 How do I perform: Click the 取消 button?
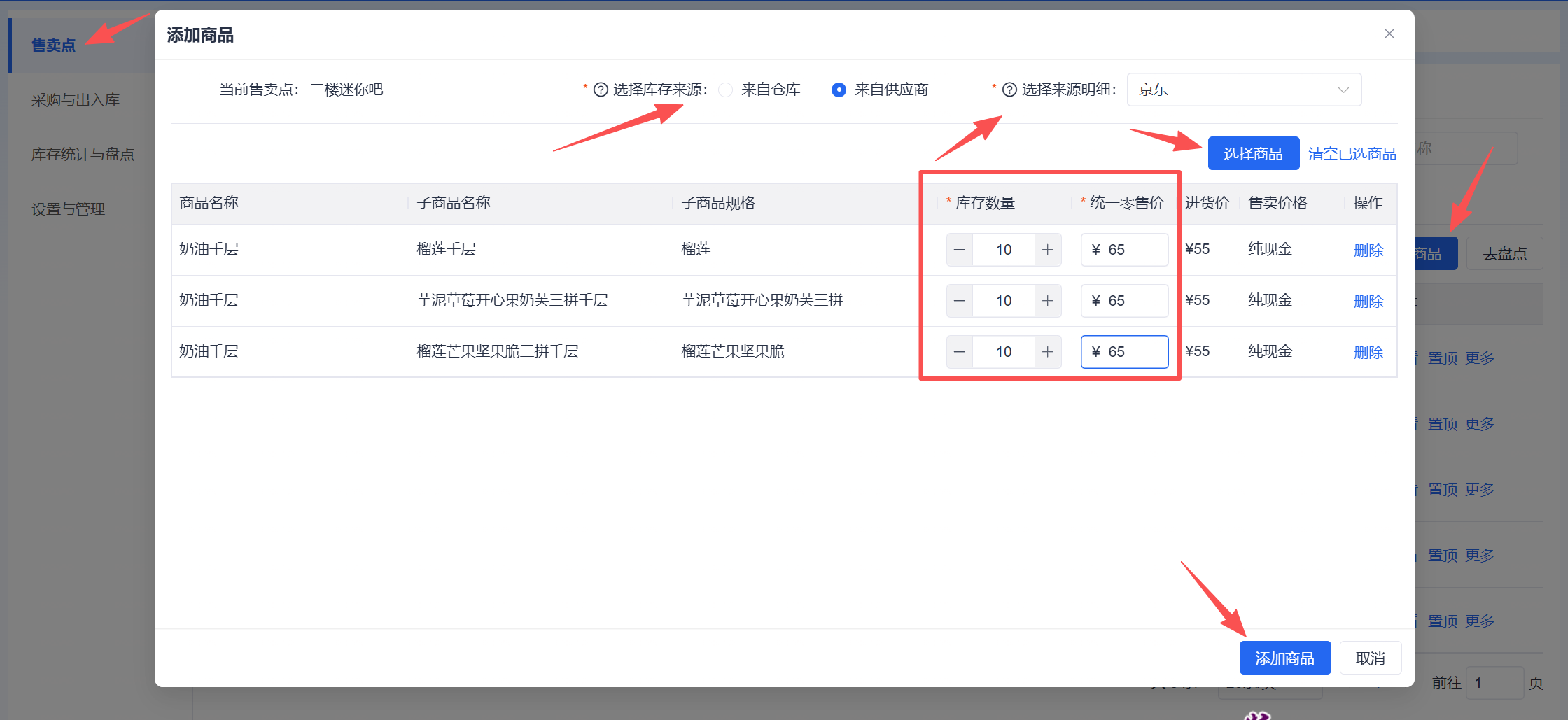tap(1370, 658)
